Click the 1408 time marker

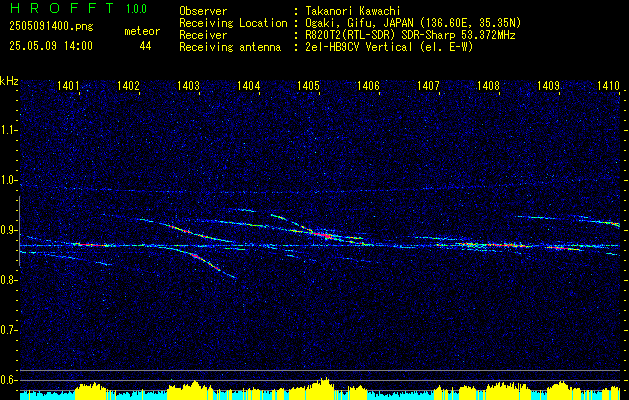point(488,85)
